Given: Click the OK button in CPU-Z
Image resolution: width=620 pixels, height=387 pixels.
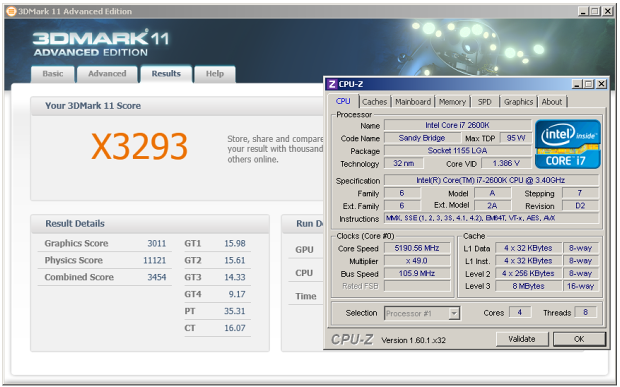Looking at the screenshot, I should coord(579,339).
